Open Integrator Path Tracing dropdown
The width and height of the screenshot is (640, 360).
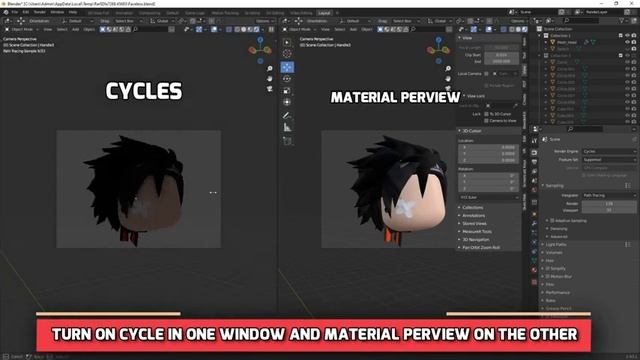(x=609, y=196)
